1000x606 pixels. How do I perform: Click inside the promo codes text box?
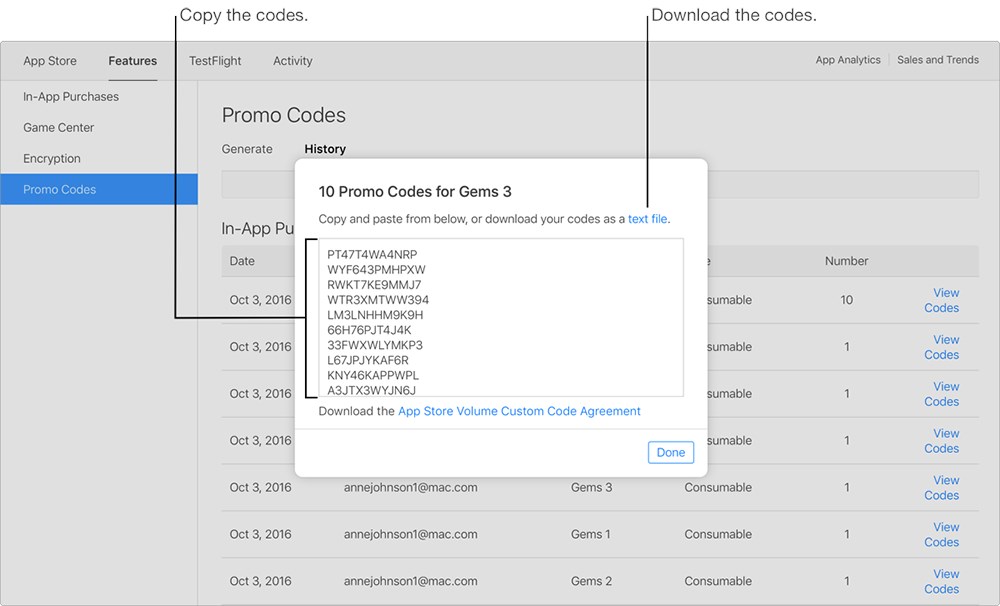pos(501,318)
